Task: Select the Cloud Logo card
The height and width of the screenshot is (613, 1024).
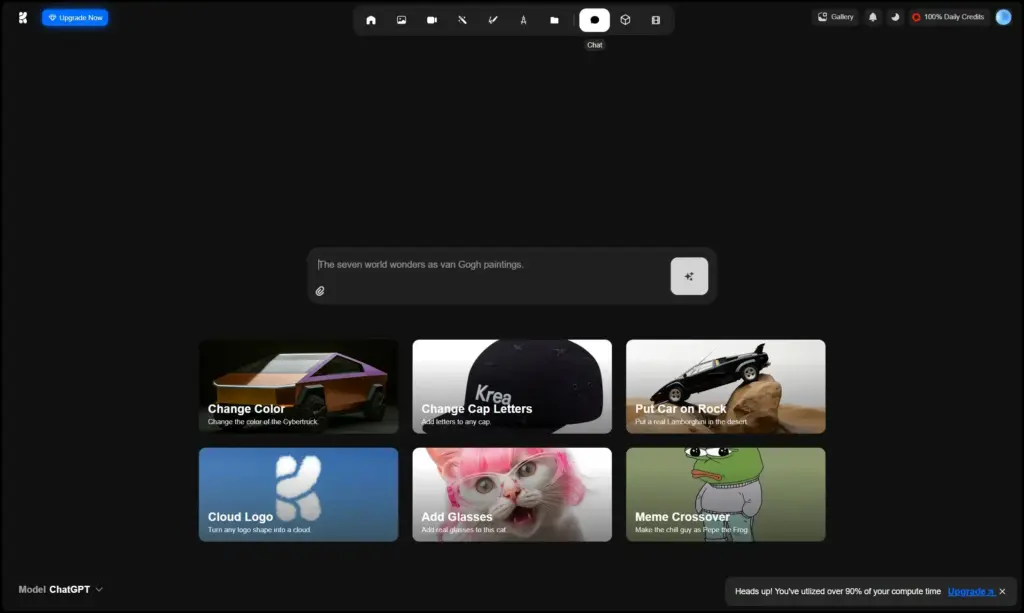Action: click(298, 494)
